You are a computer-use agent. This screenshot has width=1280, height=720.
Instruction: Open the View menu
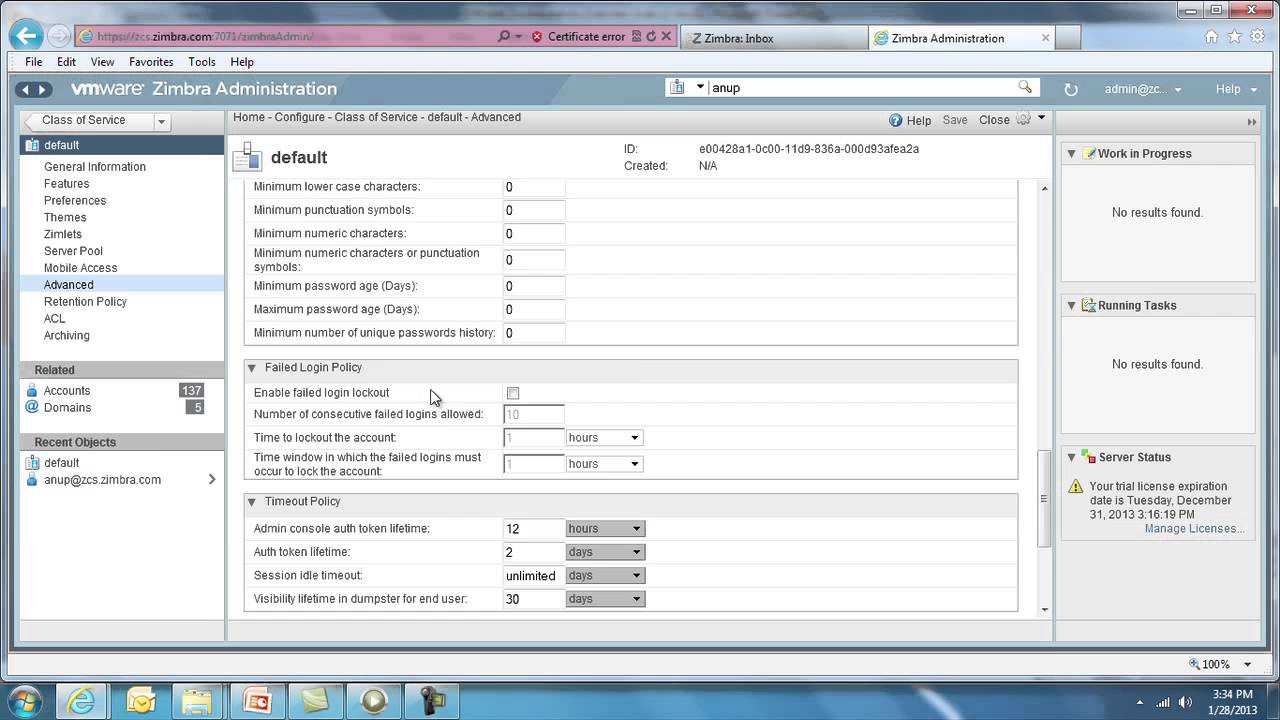tap(102, 62)
